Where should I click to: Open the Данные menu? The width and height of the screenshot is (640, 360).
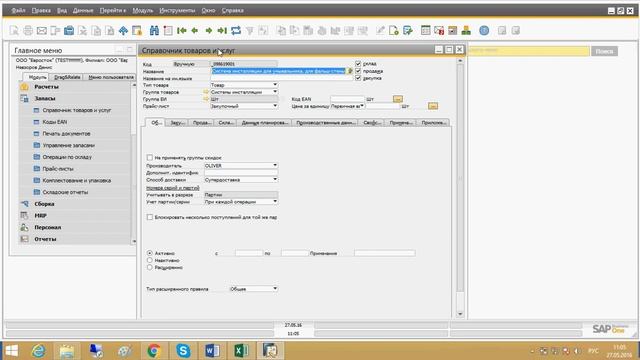[83, 11]
